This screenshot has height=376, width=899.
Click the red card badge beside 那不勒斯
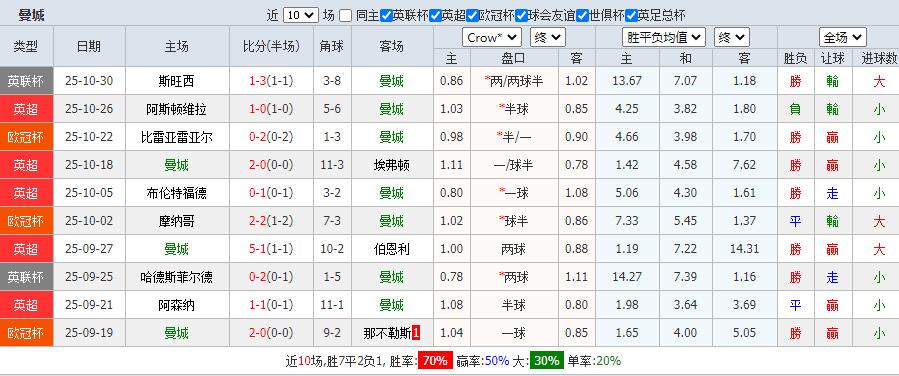(416, 333)
